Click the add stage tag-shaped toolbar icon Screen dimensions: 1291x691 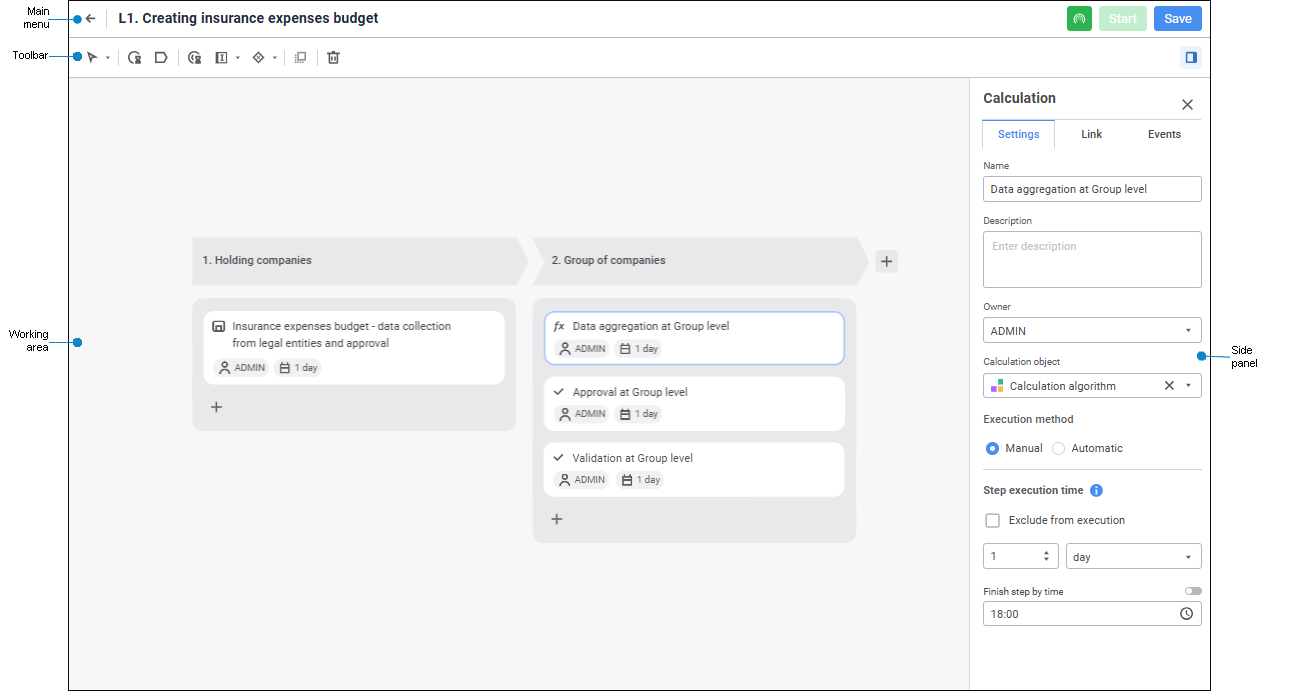pyautogui.click(x=161, y=58)
